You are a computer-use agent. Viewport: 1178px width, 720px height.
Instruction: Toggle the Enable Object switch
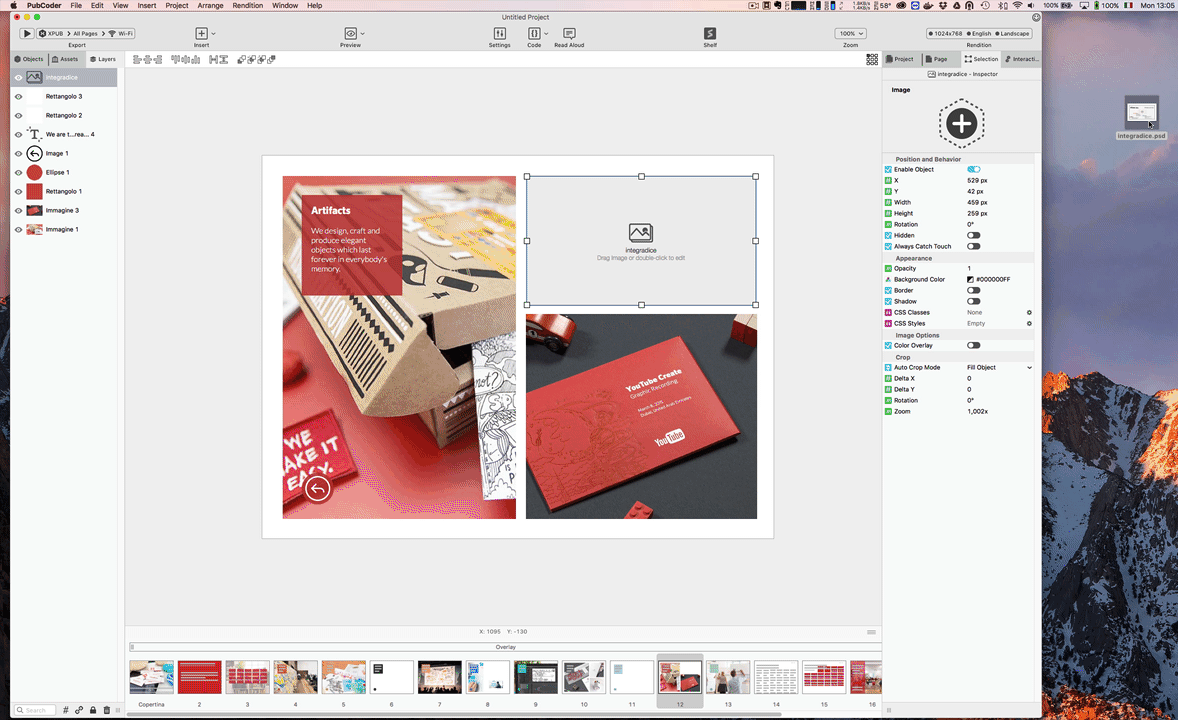pos(973,170)
